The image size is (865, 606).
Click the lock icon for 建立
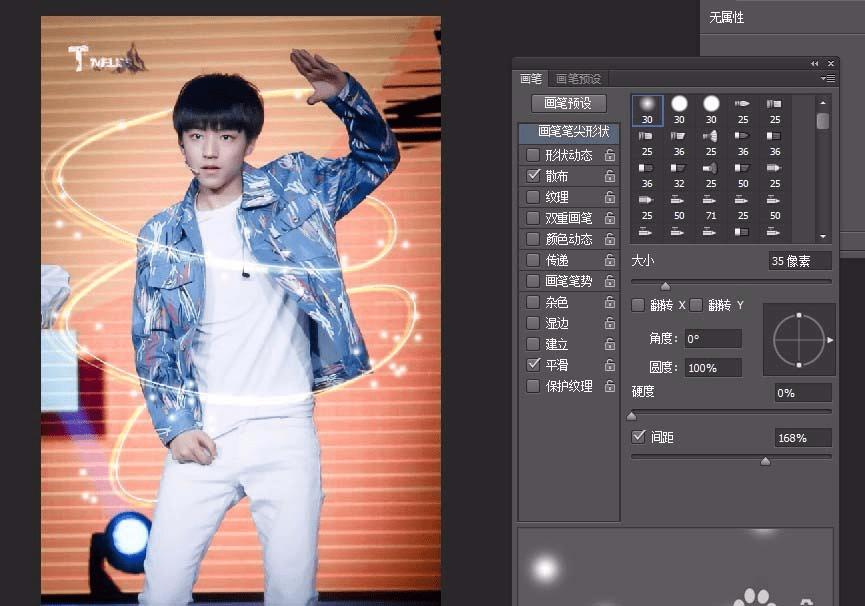[x=610, y=344]
